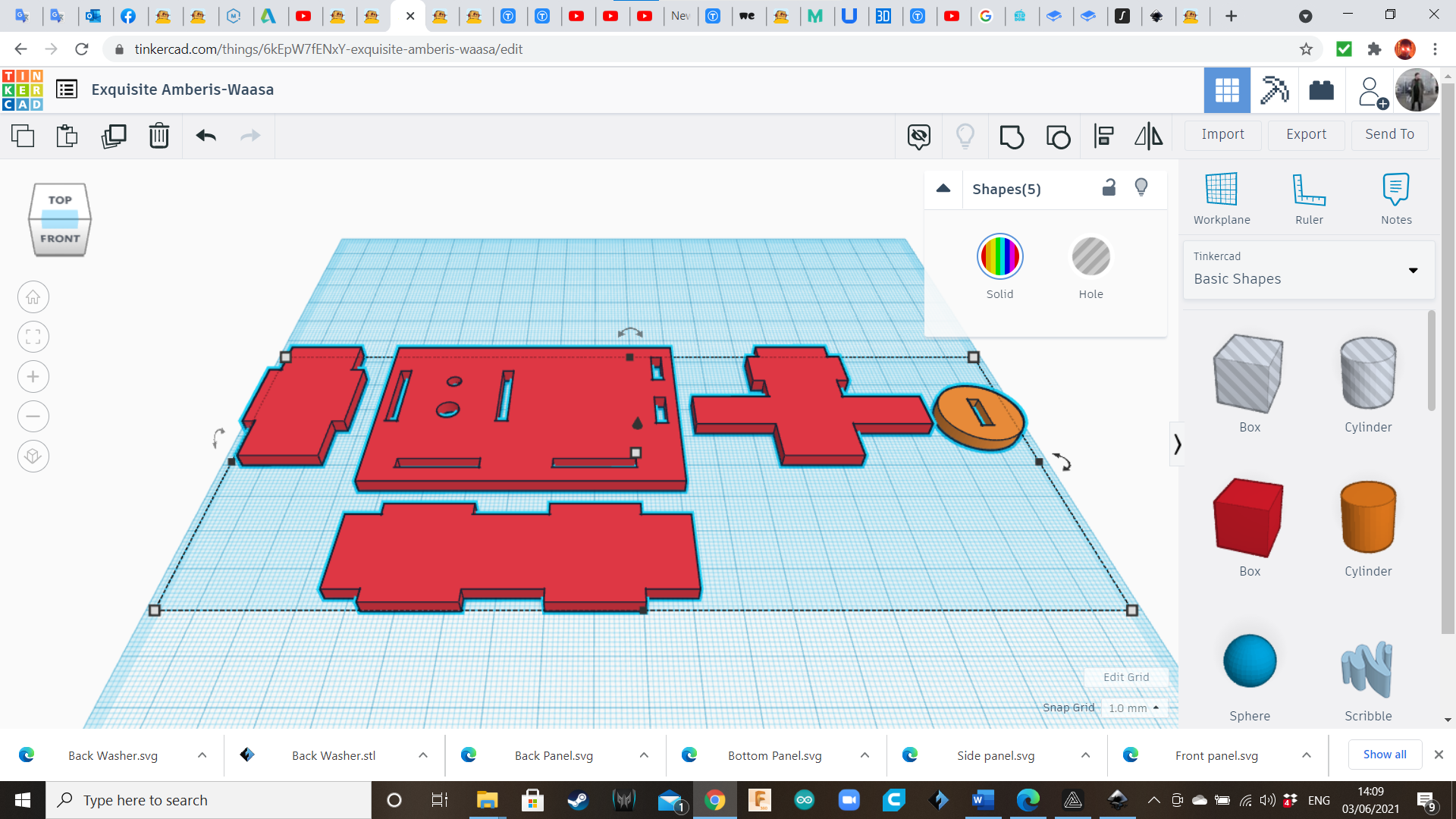Ungroup the selected shapes

point(1058,136)
